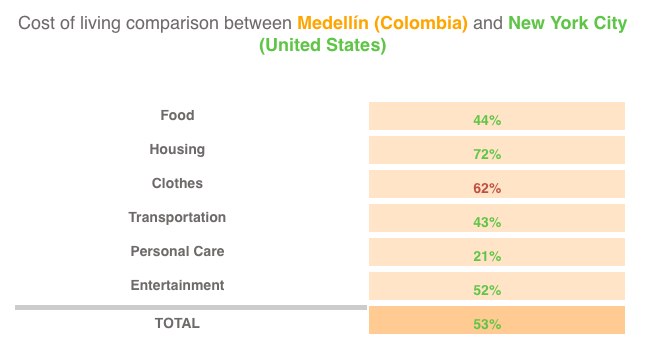Click the darker orange 53% total bar
This screenshot has width=649, height=364.
tap(497, 320)
